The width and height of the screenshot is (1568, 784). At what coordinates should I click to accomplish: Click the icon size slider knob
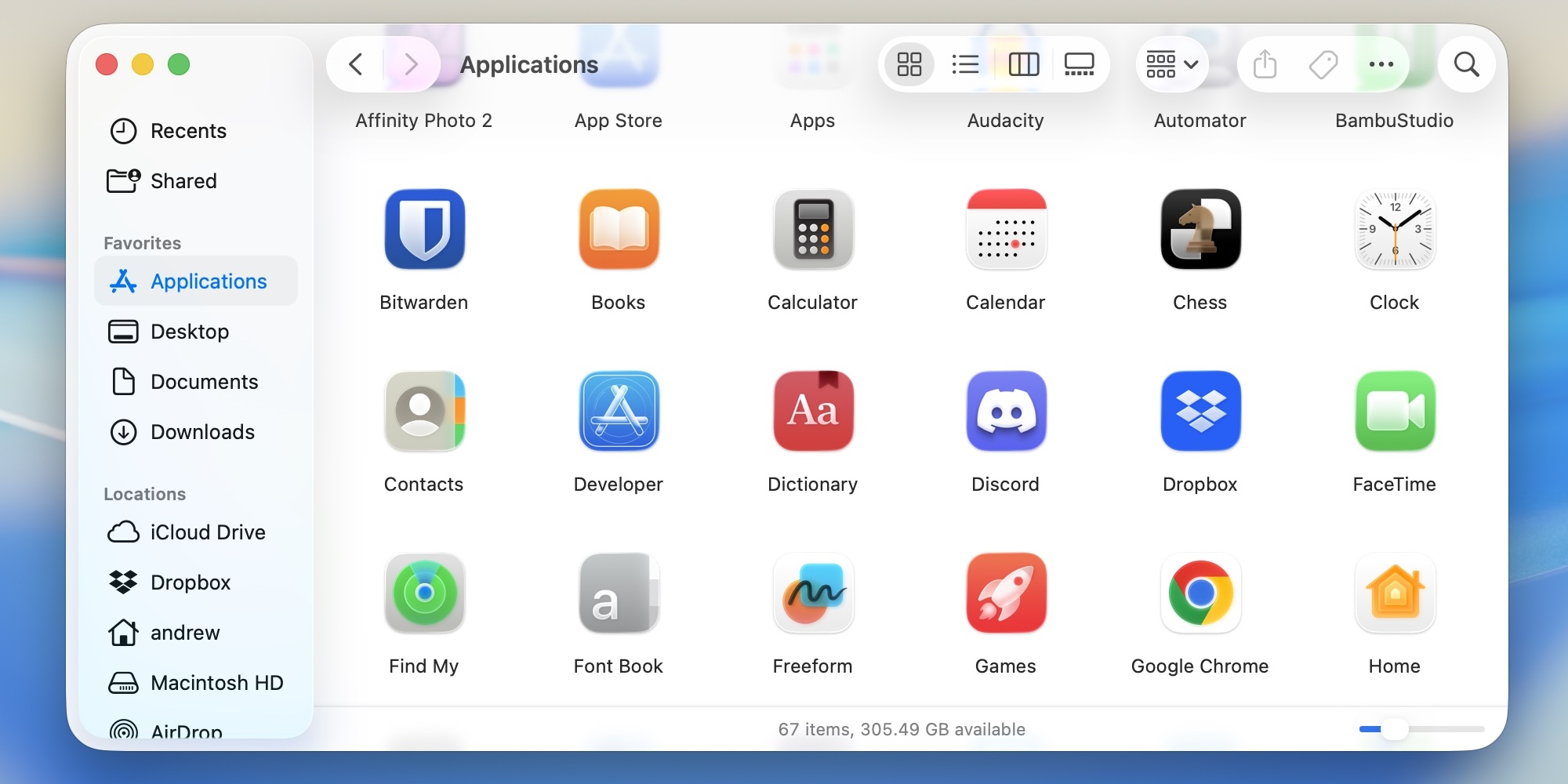(1395, 729)
